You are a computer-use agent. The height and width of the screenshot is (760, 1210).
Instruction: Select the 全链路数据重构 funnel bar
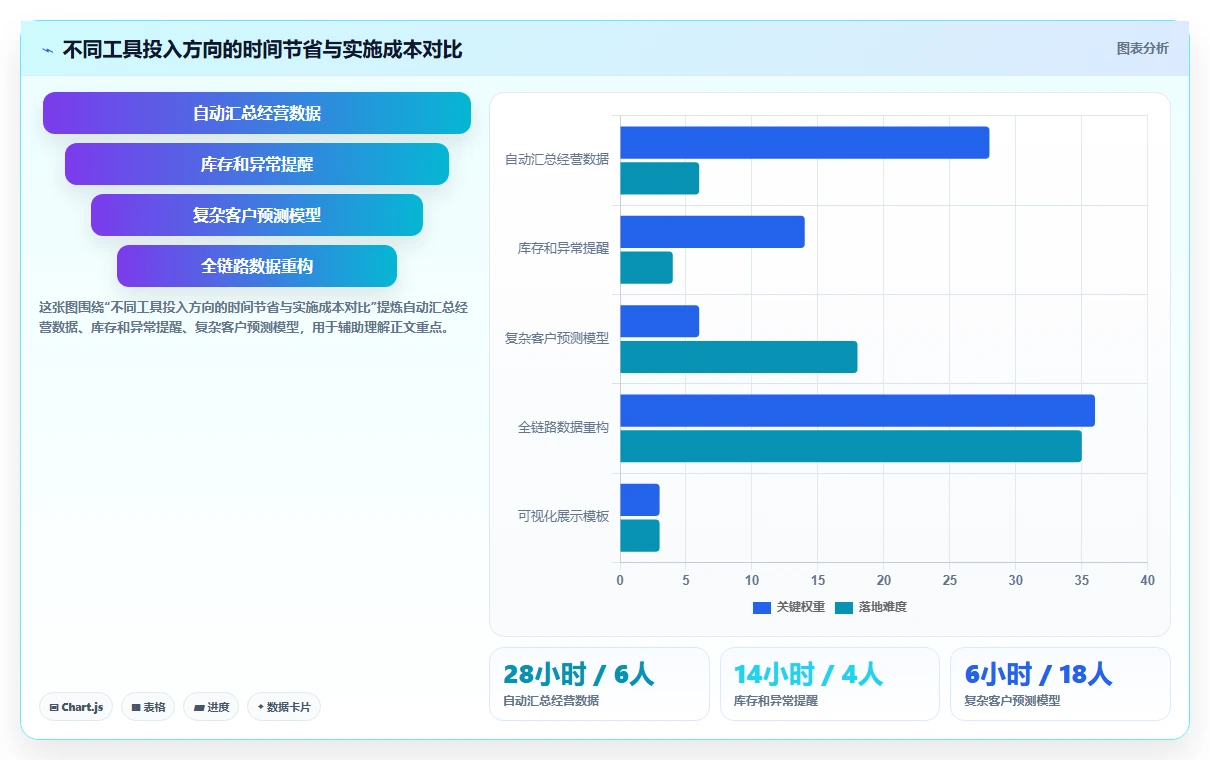pos(257,266)
